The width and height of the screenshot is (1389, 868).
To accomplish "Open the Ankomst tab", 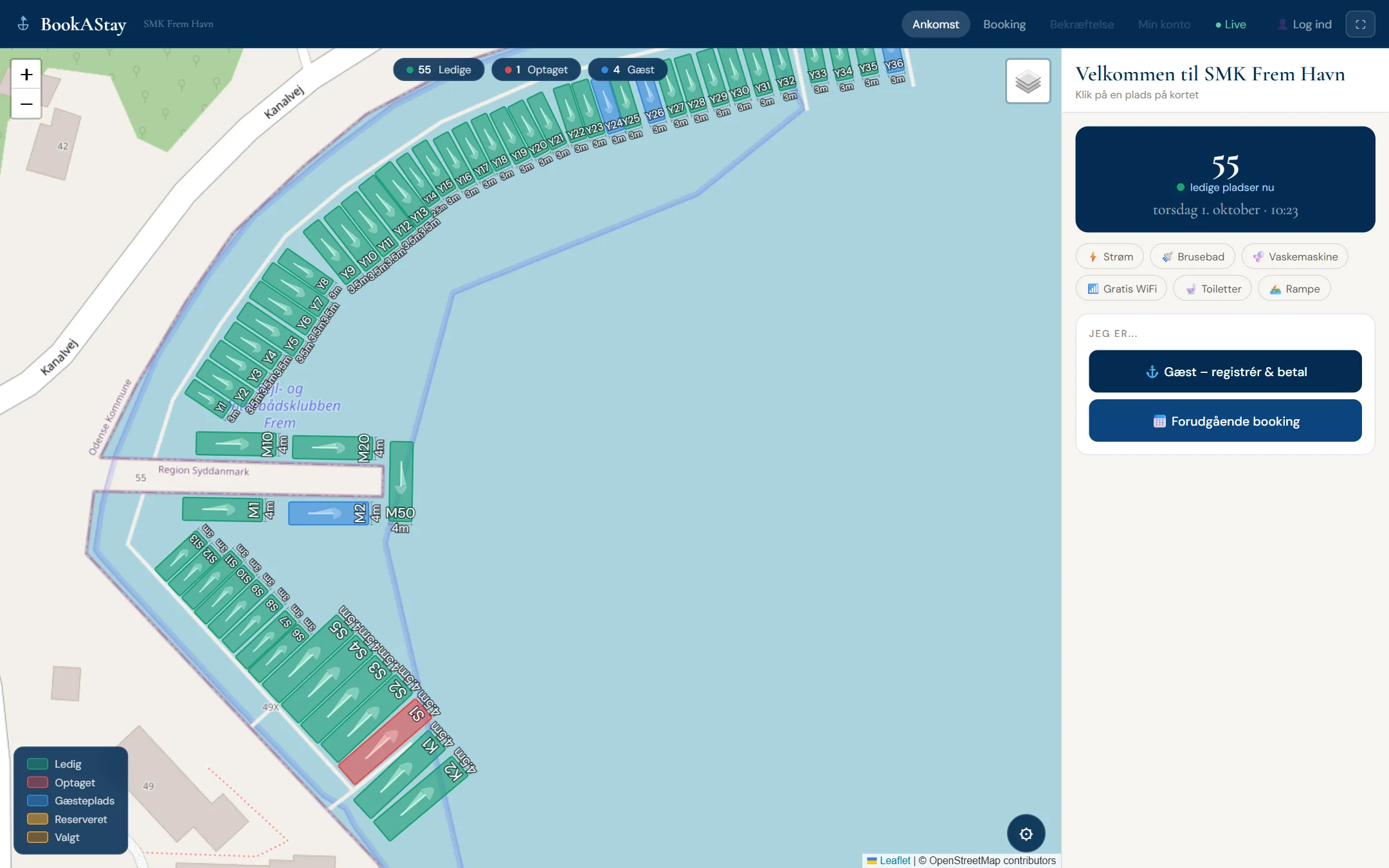I will pyautogui.click(x=936, y=24).
